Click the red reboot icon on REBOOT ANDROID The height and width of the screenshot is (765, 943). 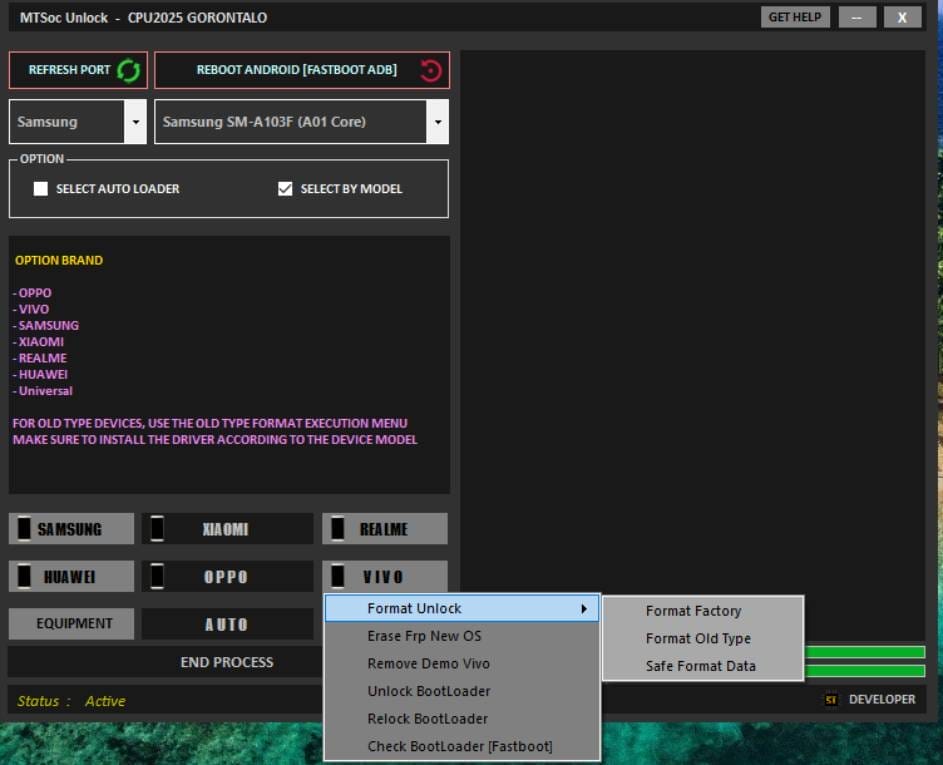pos(429,70)
